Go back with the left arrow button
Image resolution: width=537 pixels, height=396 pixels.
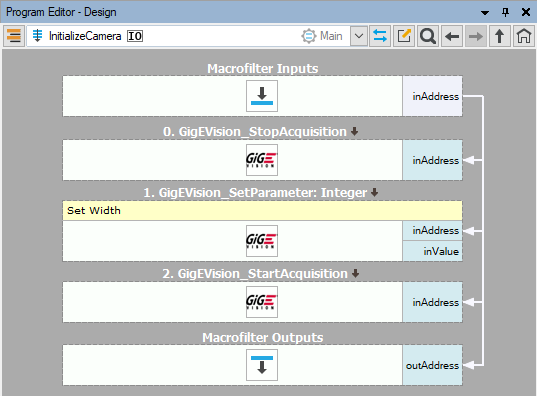(452, 36)
